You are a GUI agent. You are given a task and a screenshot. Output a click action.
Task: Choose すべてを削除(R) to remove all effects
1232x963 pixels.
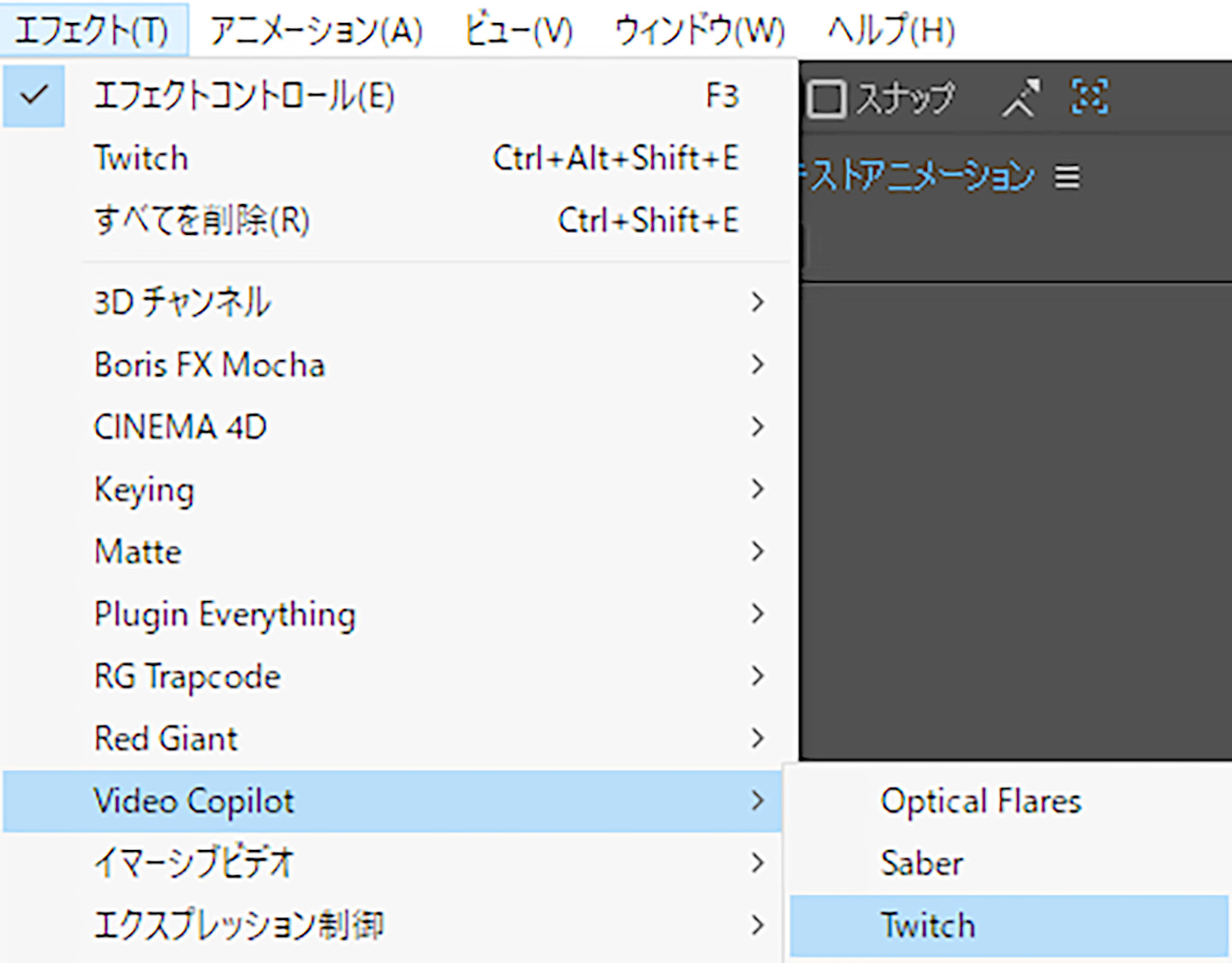(x=399, y=221)
